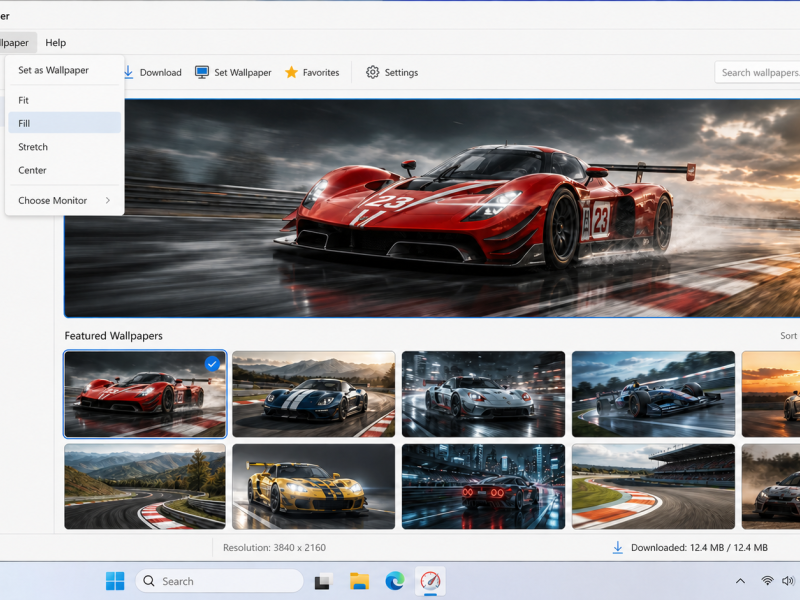800x600 pixels.
Task: Click the Featured Wallpapers heading
Action: (x=113, y=336)
